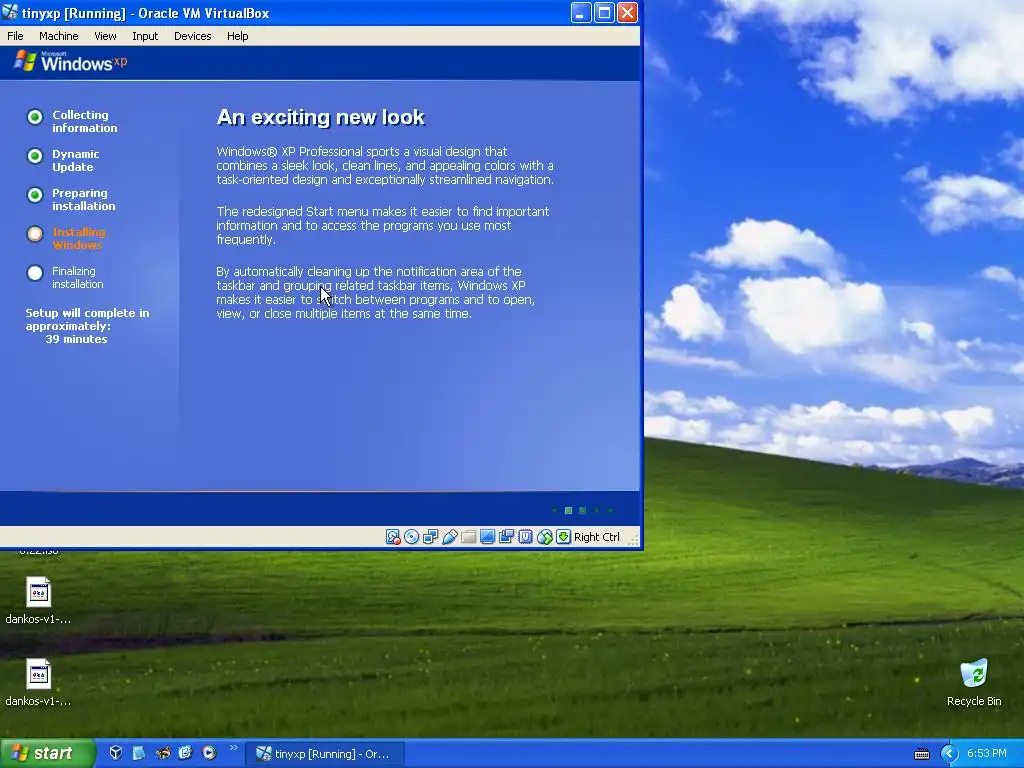Image resolution: width=1024 pixels, height=768 pixels.
Task: Open Windows Media Player from quick launch
Action: point(209,753)
